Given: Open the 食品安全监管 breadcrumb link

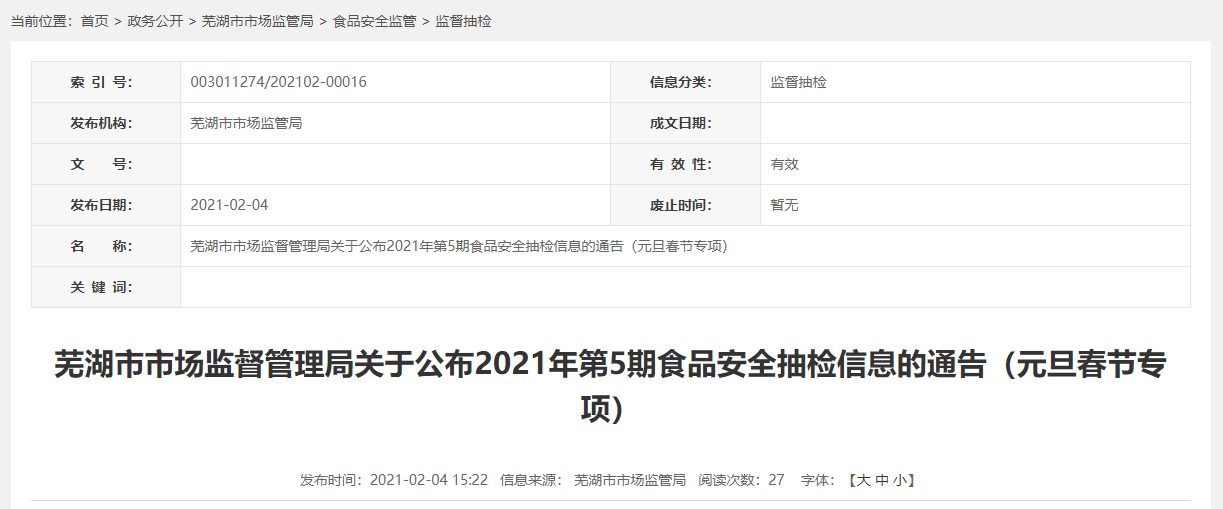Looking at the screenshot, I should [x=374, y=21].
